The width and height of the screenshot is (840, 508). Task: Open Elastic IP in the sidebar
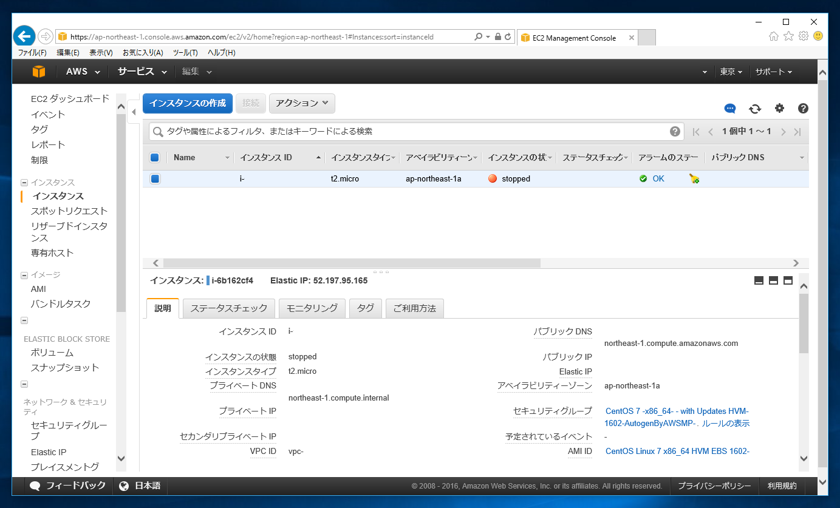tap(49, 452)
